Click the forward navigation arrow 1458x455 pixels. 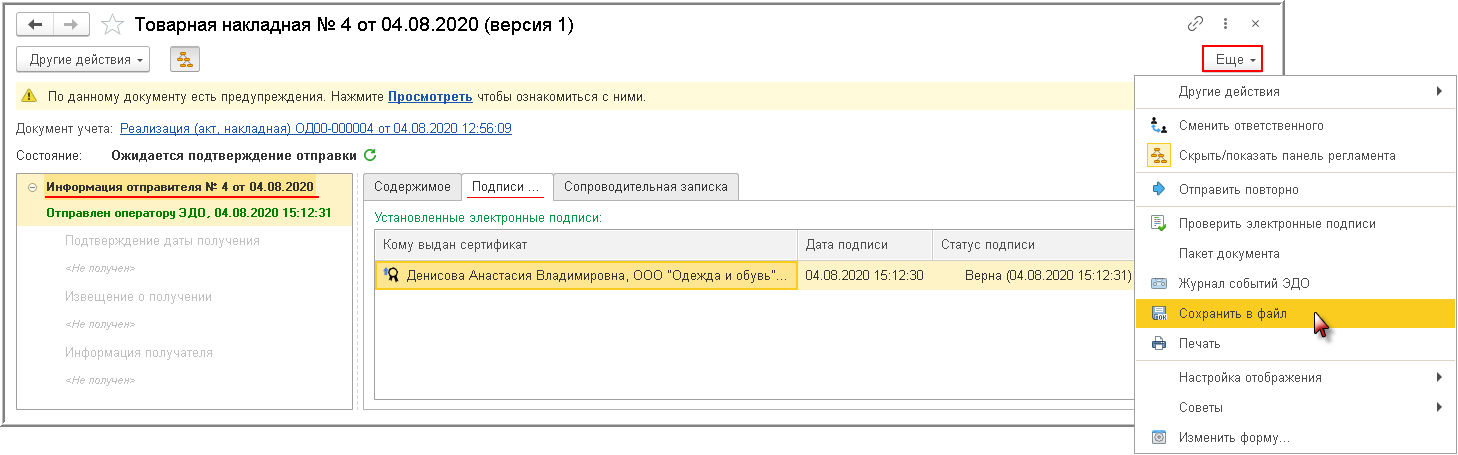[x=71, y=24]
